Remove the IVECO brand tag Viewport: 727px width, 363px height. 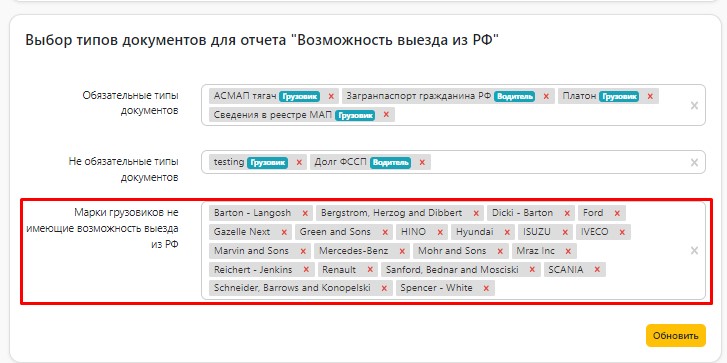tap(622, 232)
